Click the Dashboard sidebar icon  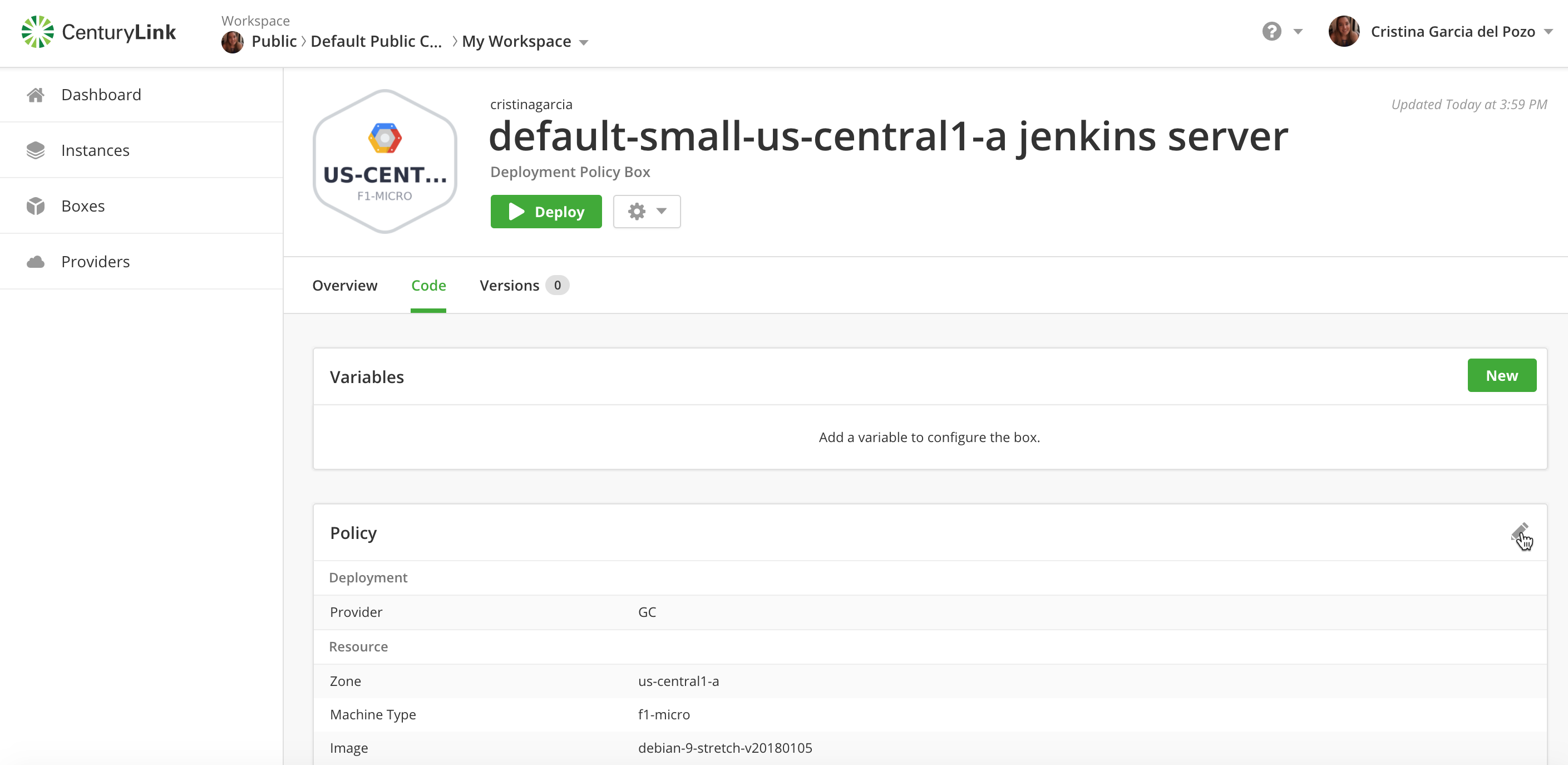coord(35,93)
